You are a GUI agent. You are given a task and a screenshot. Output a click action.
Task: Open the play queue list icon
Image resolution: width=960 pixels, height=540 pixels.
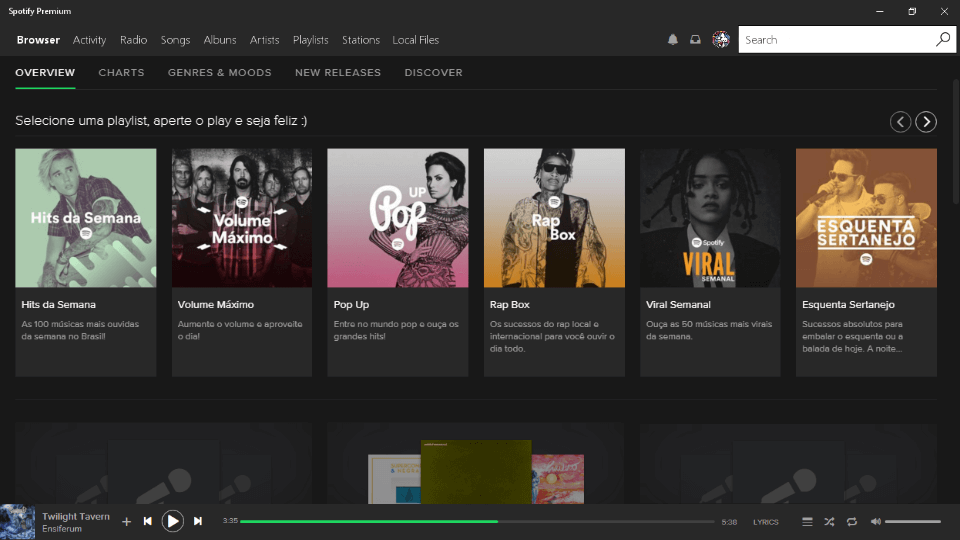[x=808, y=522]
